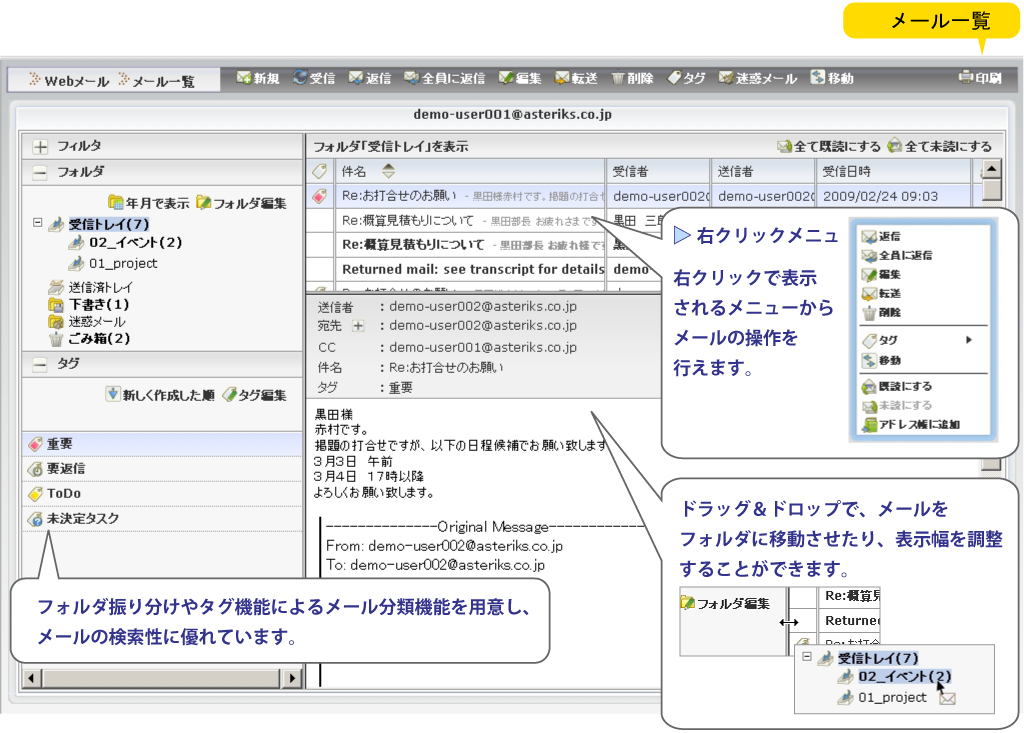Image resolution: width=1024 pixels, height=733 pixels.
Task: Collapse the 受信トレイ tree node
Action: (x=38, y=223)
